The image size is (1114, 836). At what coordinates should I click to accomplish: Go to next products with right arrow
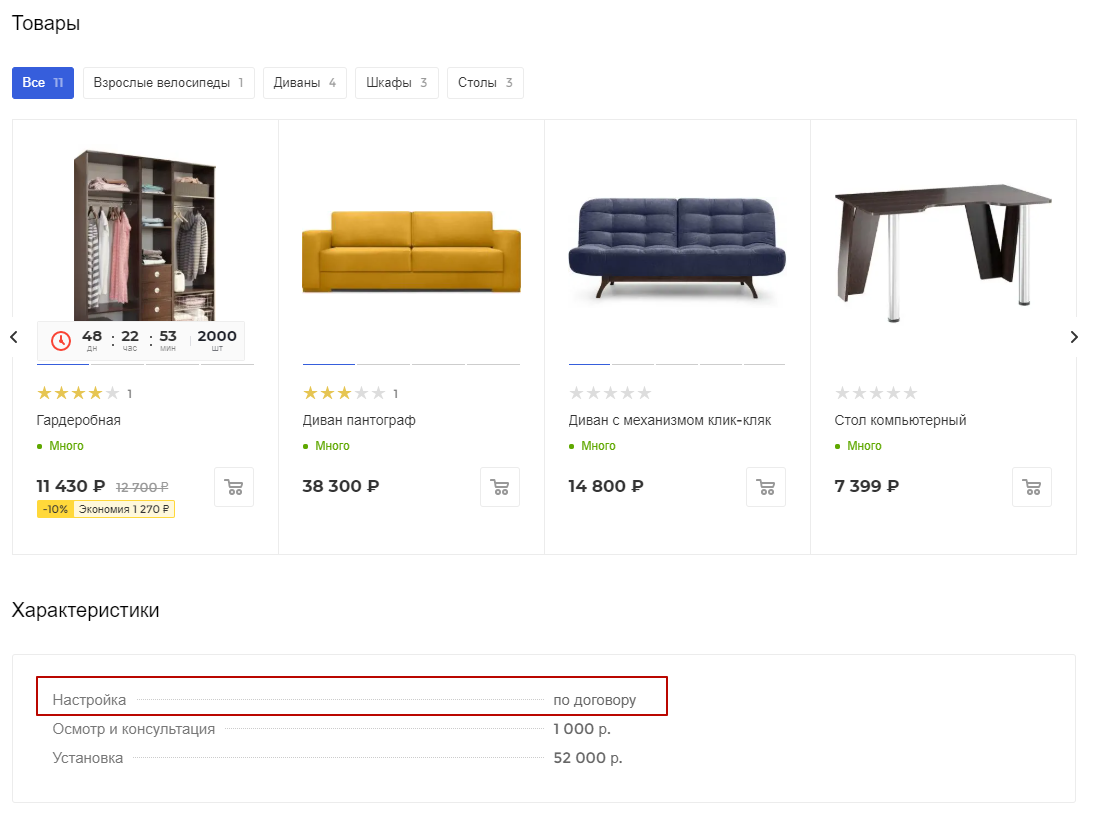coord(1074,337)
